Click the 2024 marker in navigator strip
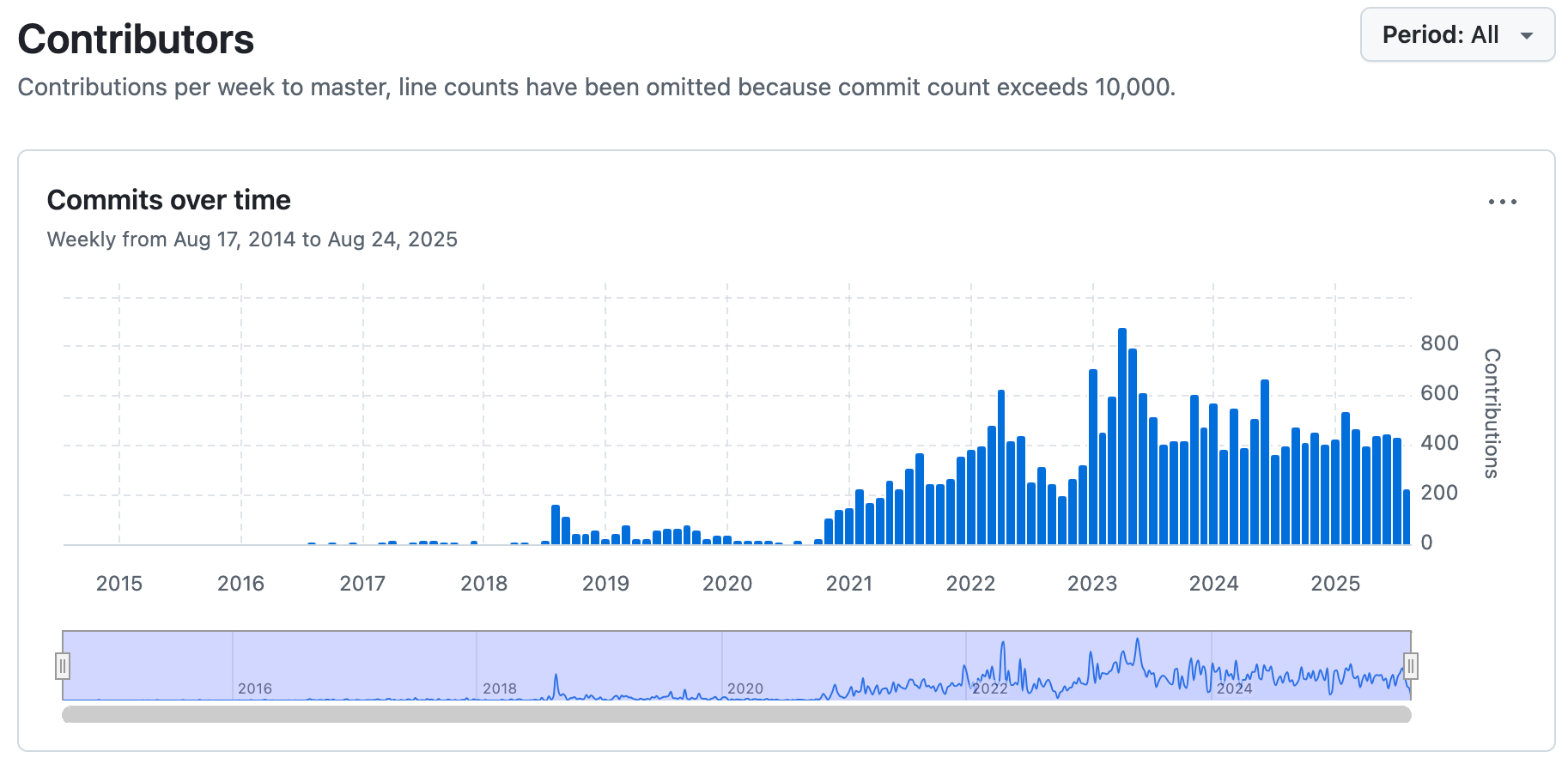This screenshot has width=1568, height=764. click(1234, 688)
